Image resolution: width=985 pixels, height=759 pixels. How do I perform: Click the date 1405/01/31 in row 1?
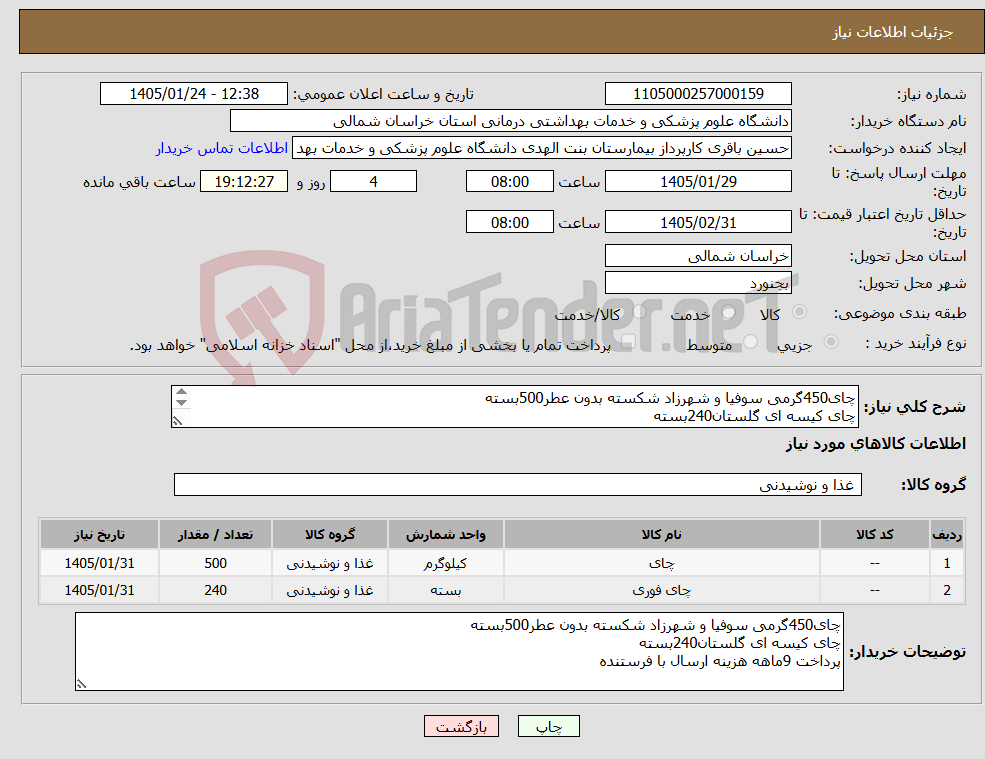point(99,563)
